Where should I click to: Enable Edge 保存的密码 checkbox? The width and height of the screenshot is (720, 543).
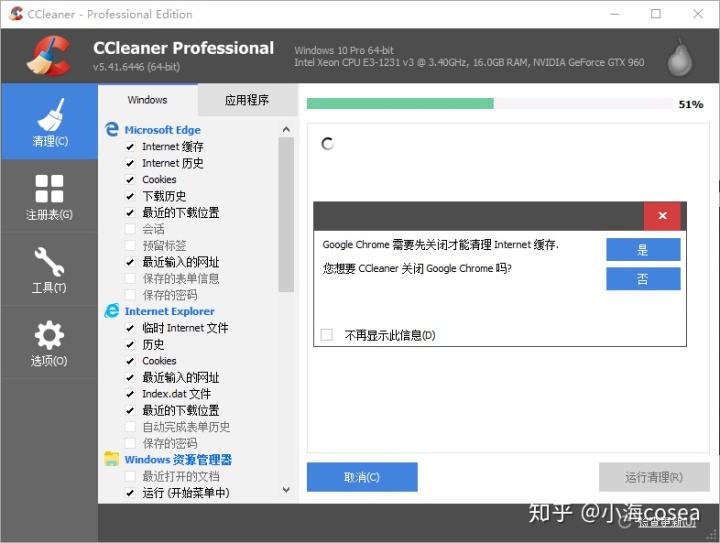click(130, 295)
